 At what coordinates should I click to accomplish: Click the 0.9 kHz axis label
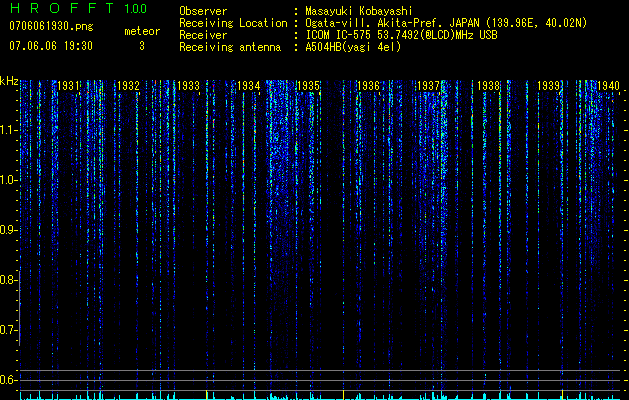(x=8, y=230)
